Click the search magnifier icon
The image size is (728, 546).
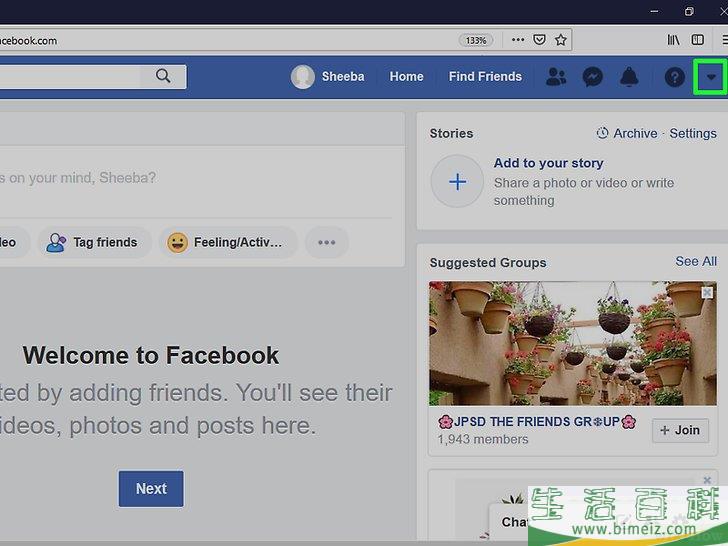163,76
